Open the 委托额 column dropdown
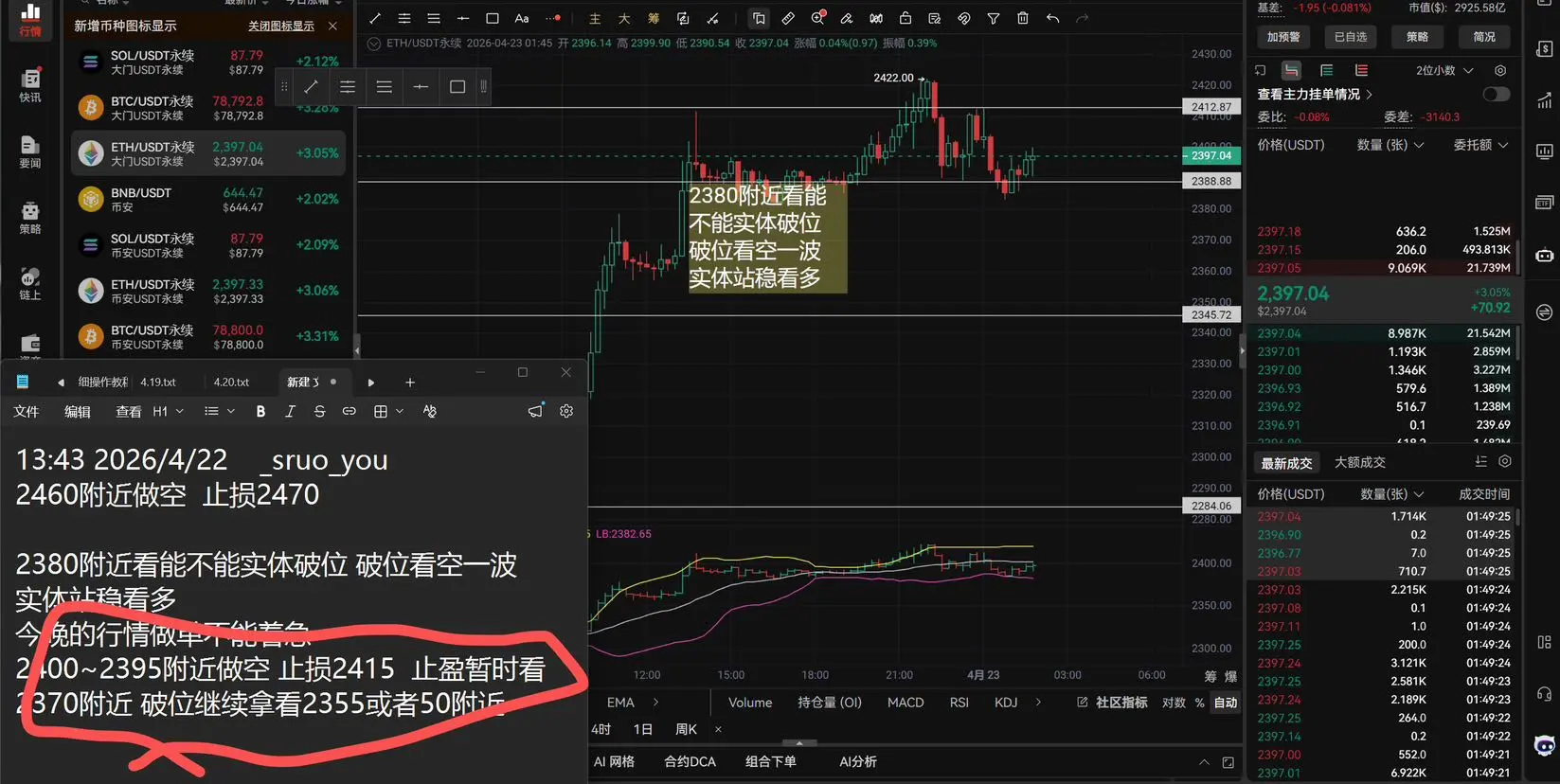The height and width of the screenshot is (784, 1560). pos(1480,145)
